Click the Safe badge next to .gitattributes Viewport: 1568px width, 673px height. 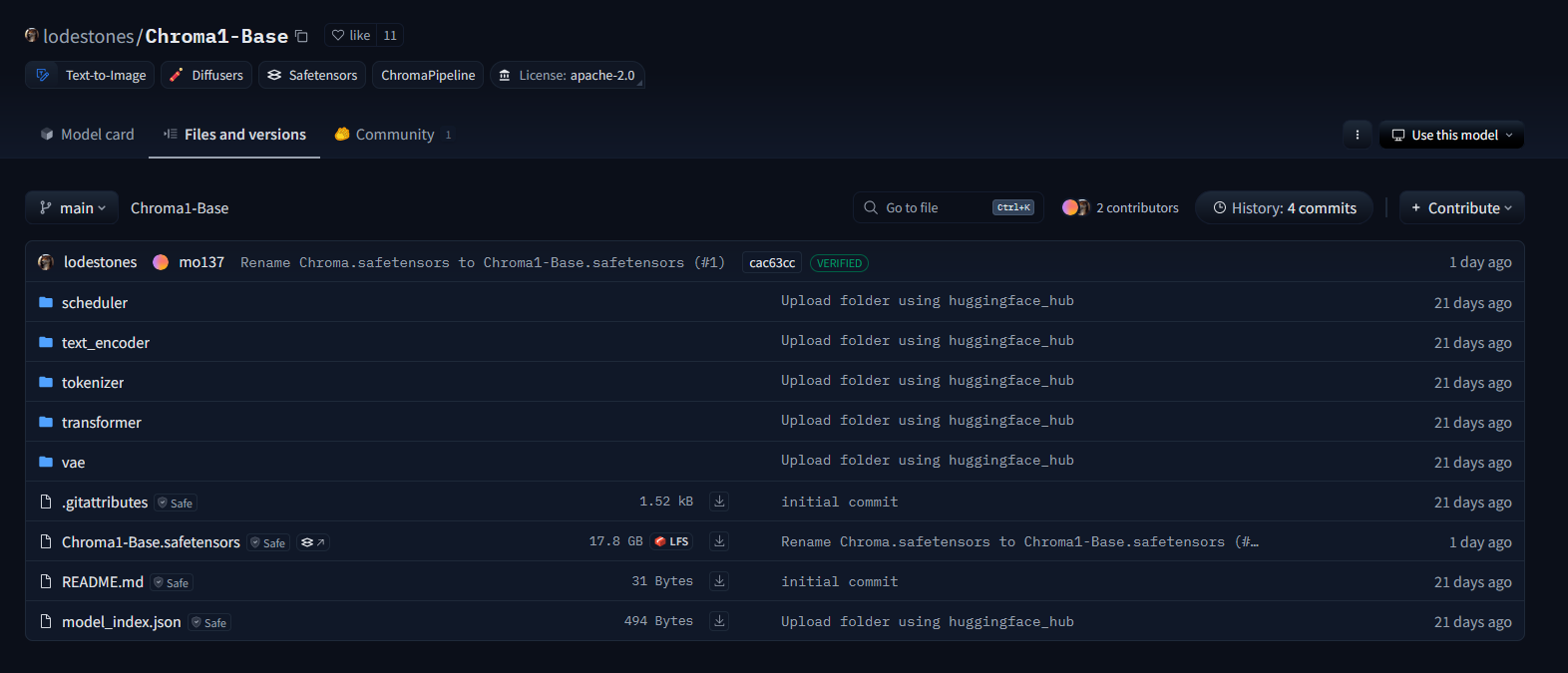click(x=176, y=503)
